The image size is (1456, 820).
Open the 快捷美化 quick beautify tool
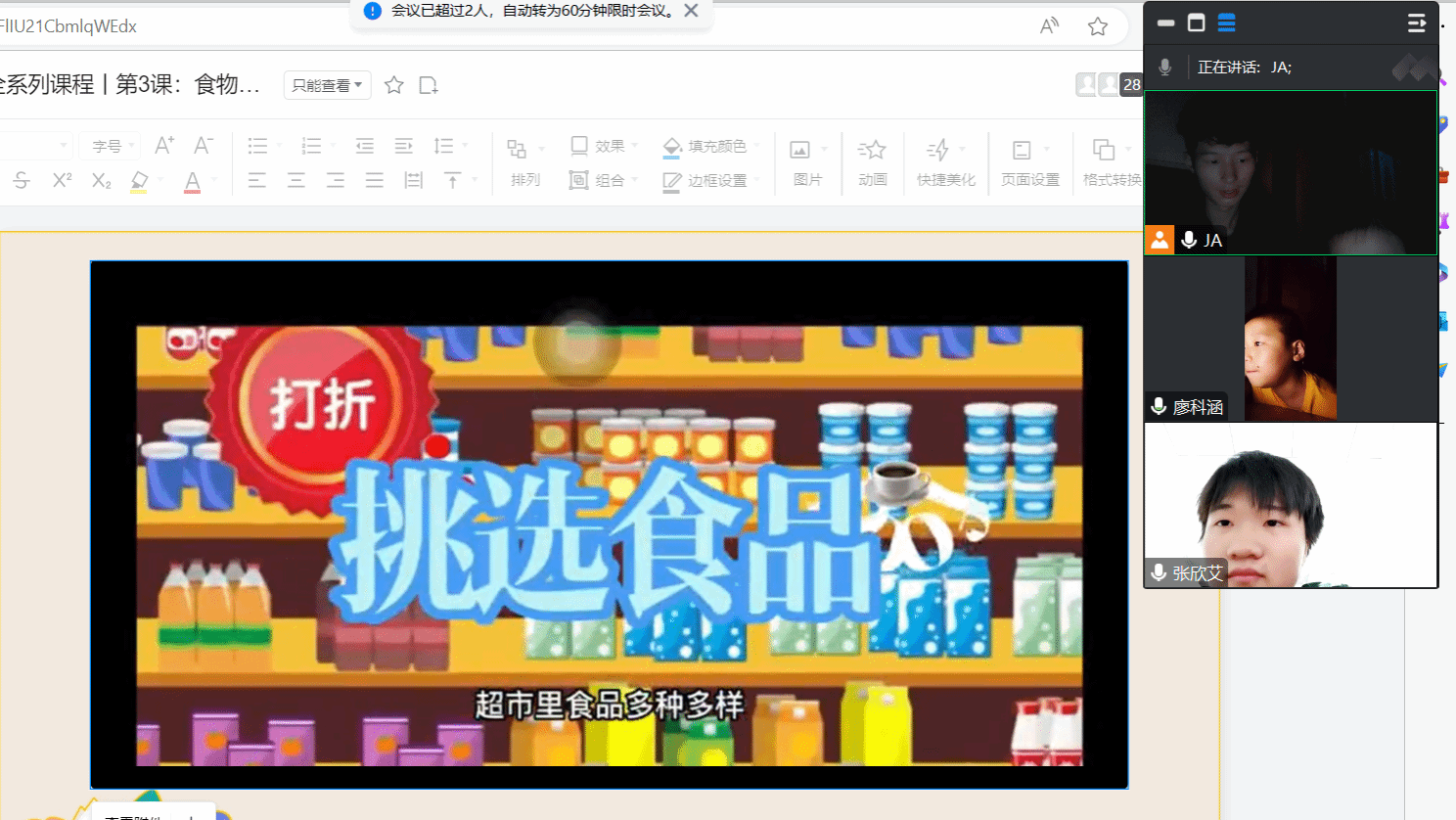[945, 161]
